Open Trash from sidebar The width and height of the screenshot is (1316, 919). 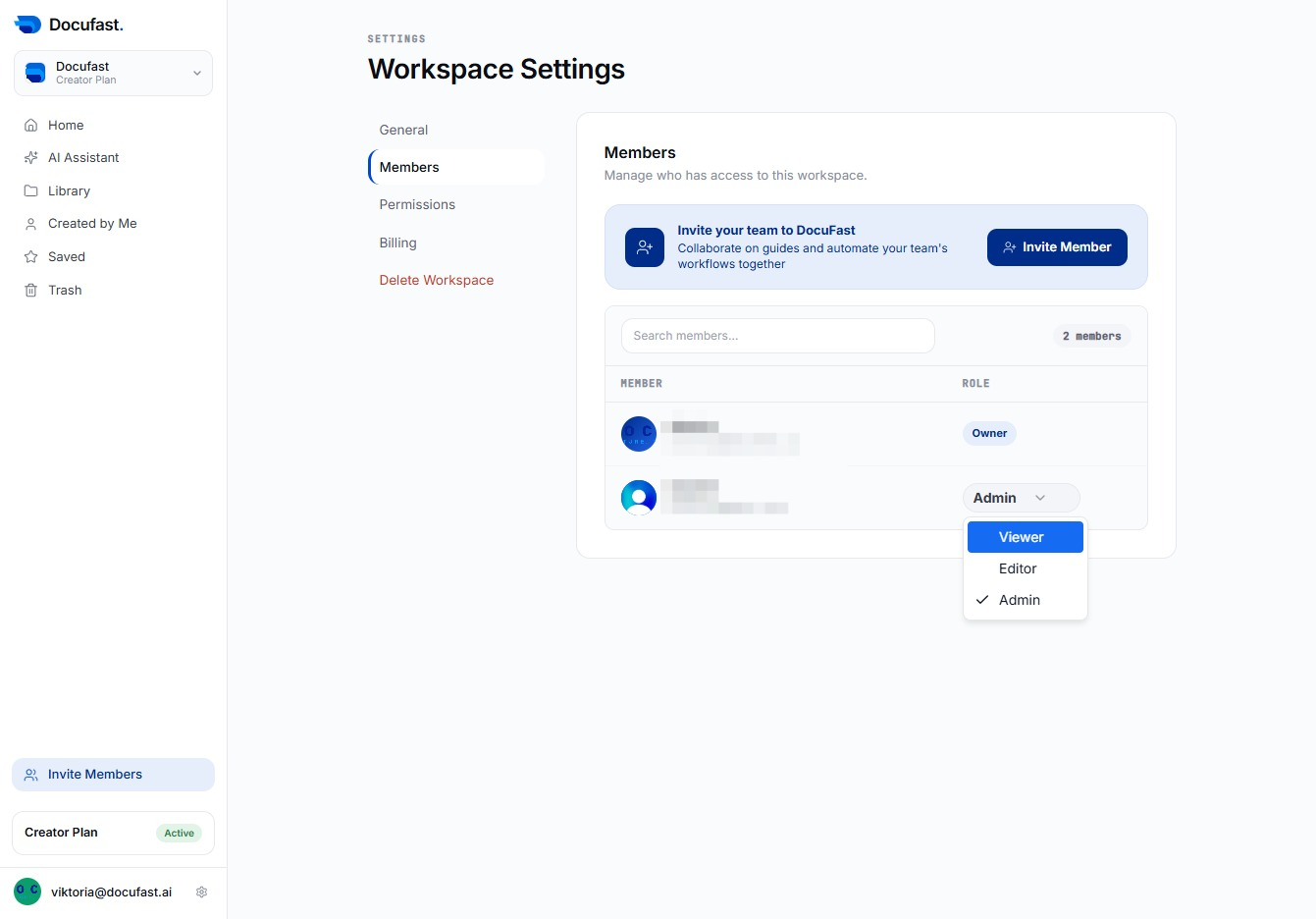coord(113,291)
